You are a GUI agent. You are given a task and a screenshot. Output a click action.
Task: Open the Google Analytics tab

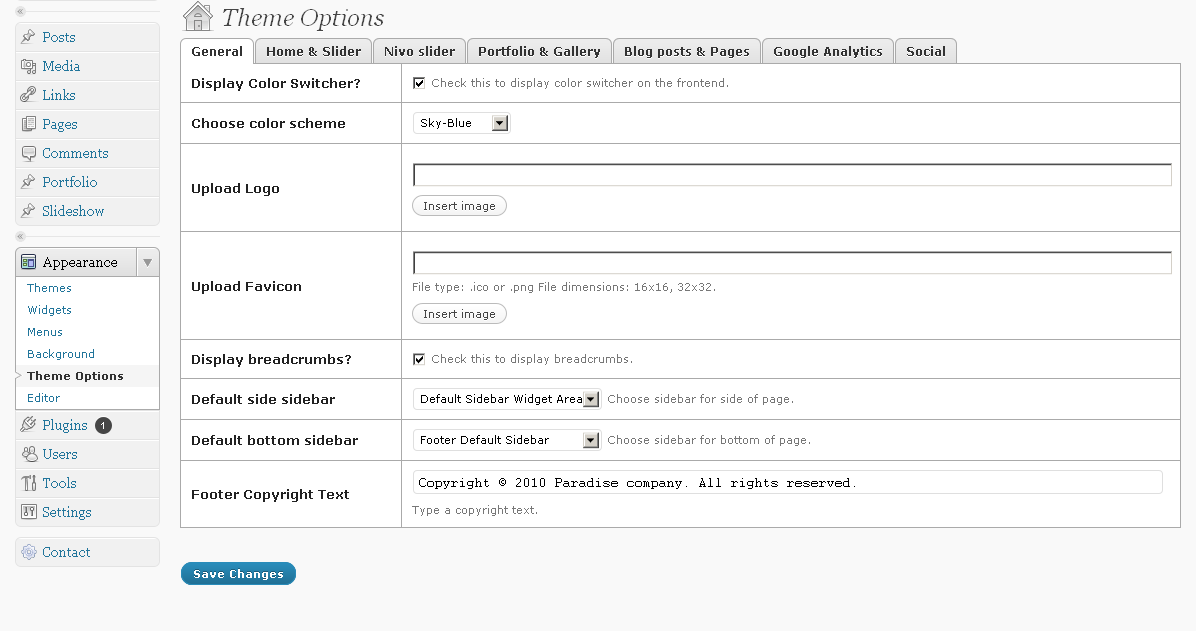point(827,51)
